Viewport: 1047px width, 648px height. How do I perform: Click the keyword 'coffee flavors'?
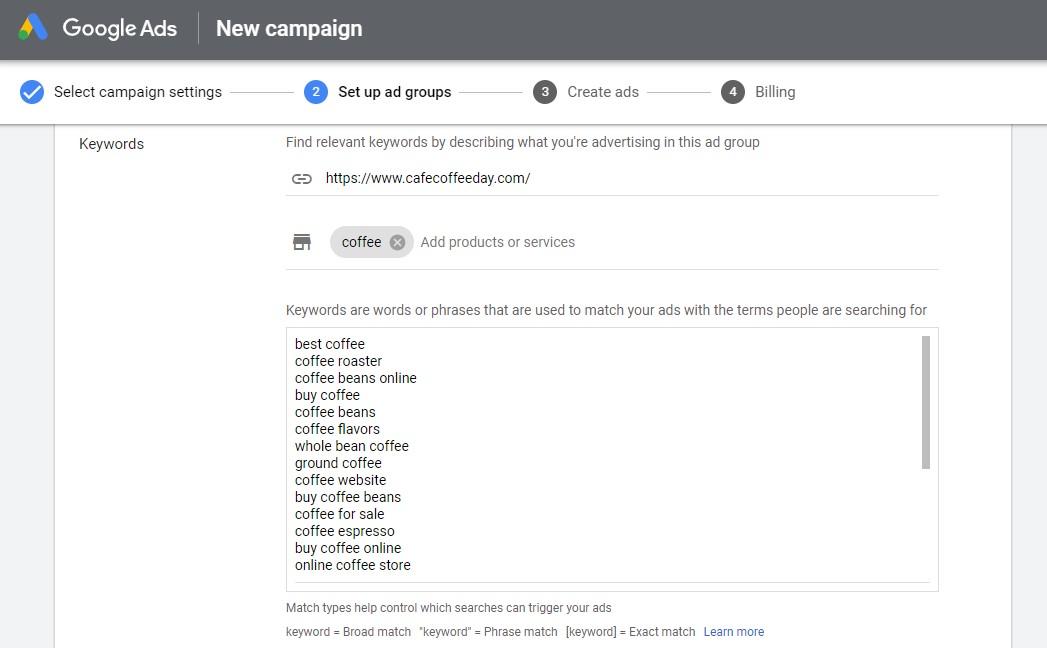(x=337, y=429)
